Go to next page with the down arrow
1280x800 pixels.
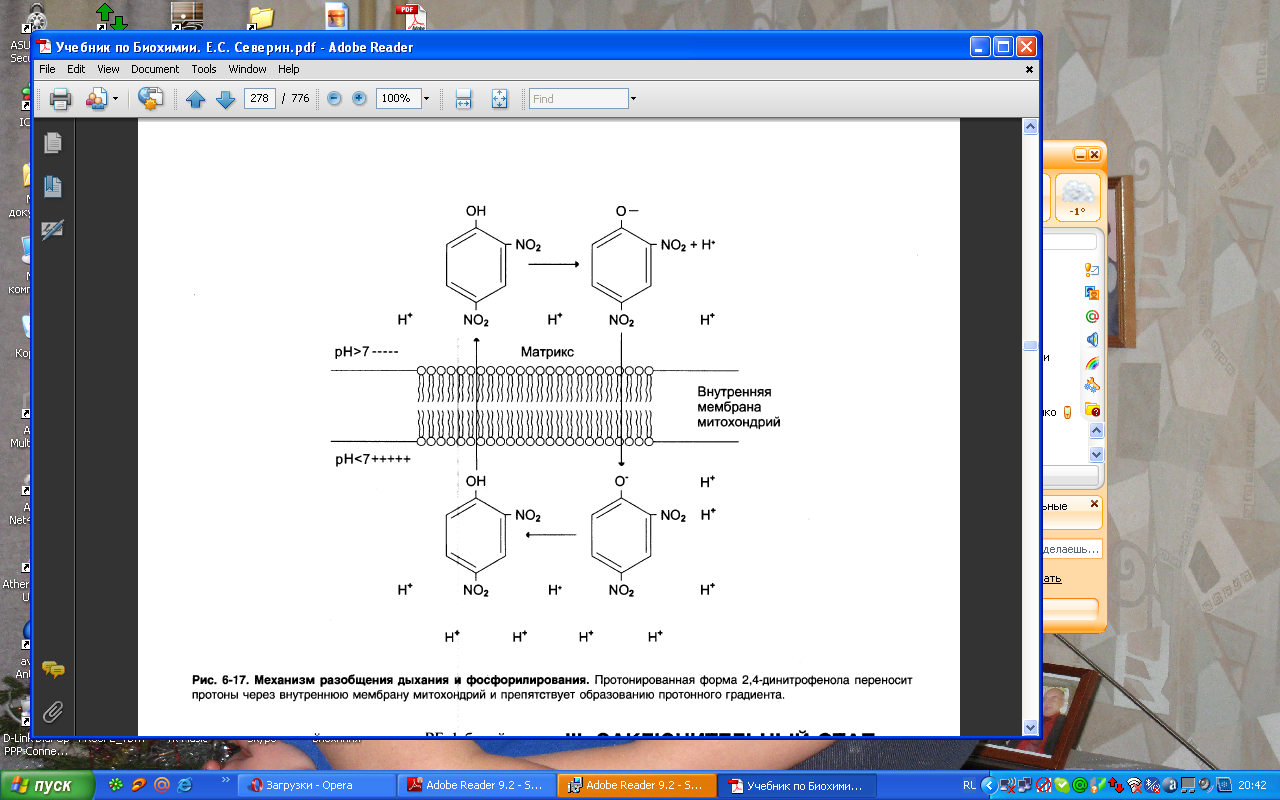[x=225, y=98]
